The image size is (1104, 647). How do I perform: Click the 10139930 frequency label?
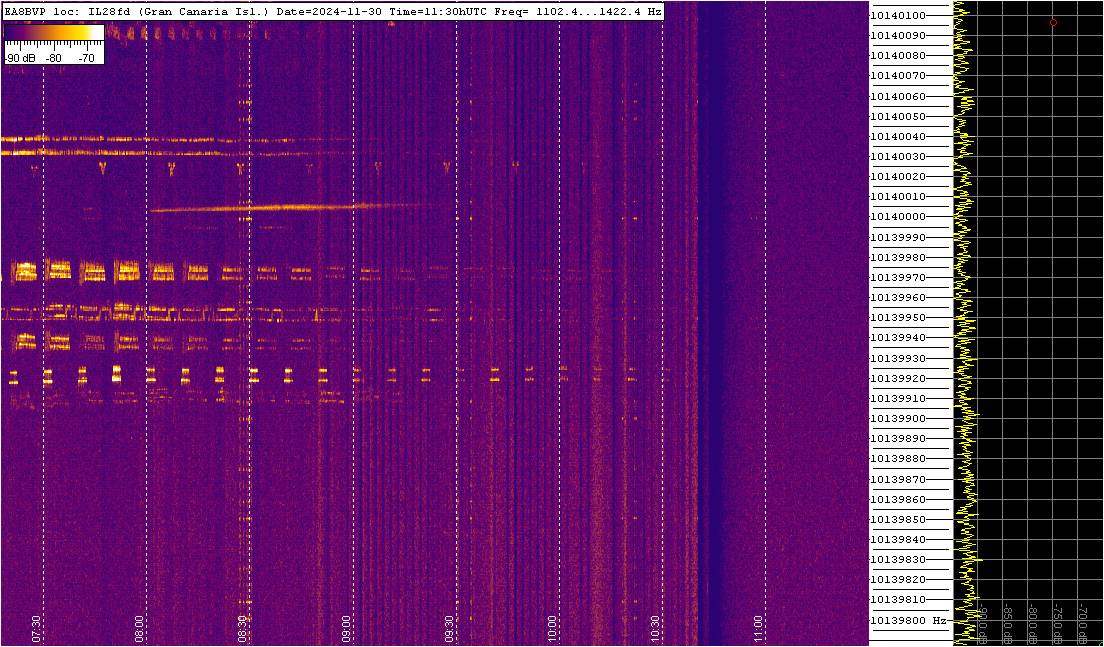(x=898, y=358)
